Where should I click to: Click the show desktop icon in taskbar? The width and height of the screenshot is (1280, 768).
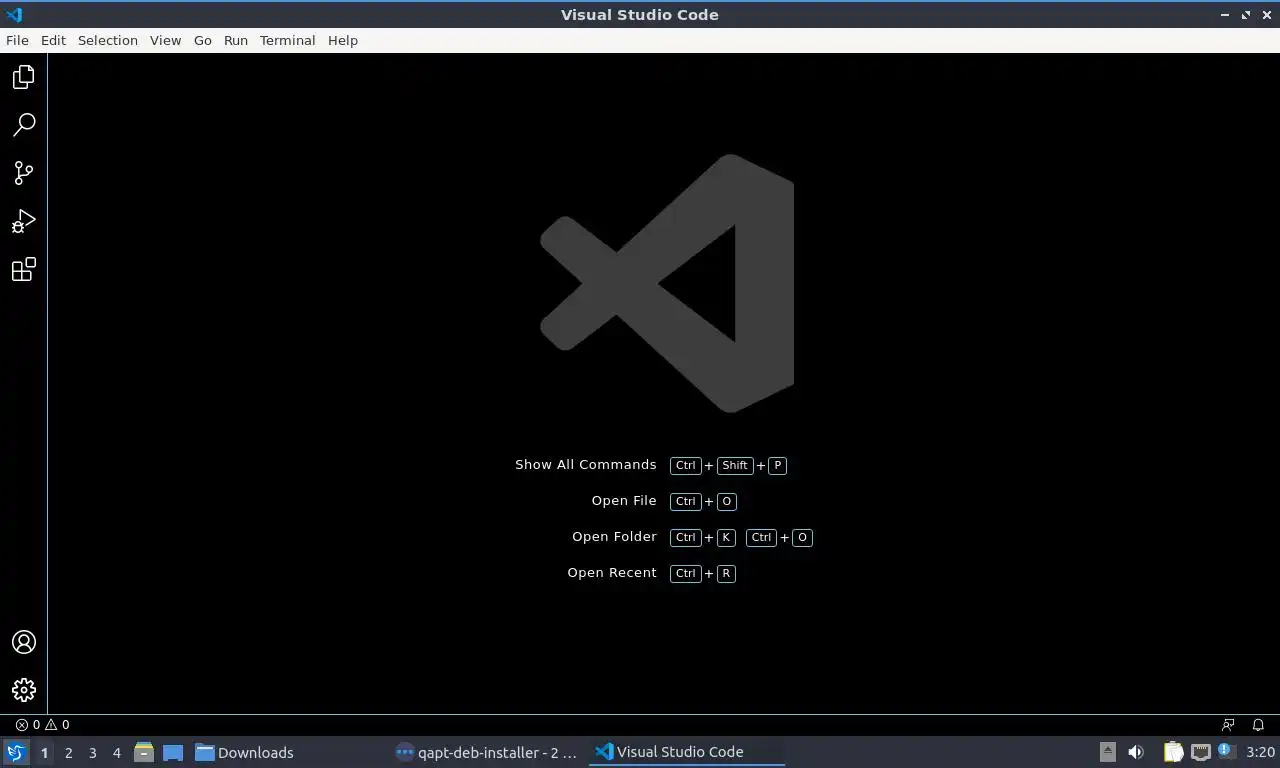coord(173,752)
